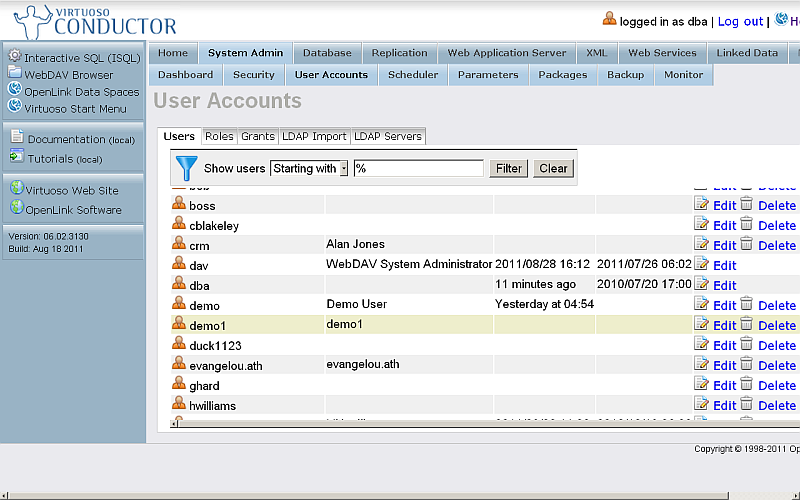Click the Clear button

[553, 168]
